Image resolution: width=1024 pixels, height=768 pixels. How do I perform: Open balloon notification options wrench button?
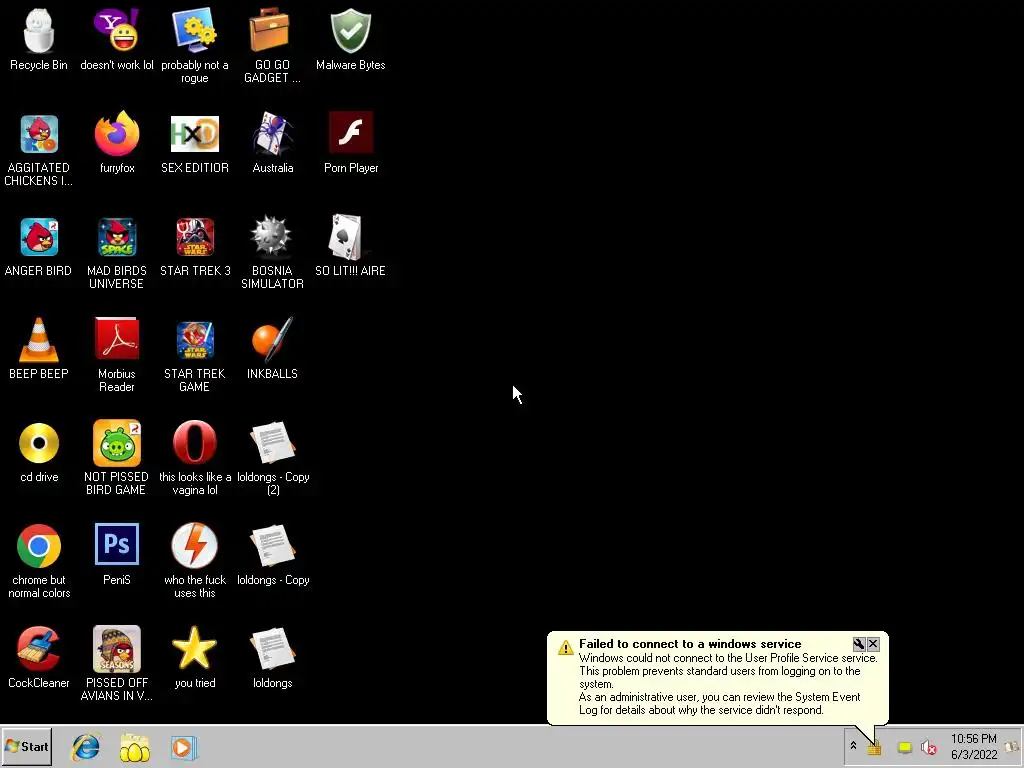[x=859, y=644]
